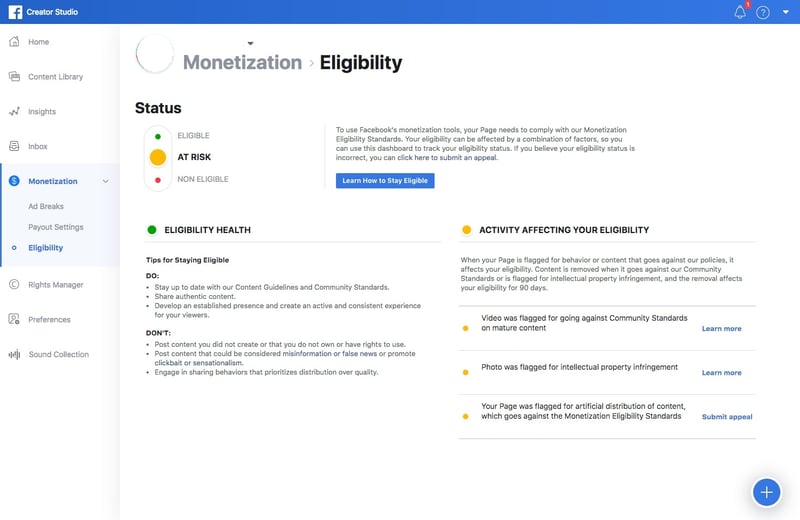This screenshot has width=800, height=520.
Task: Open Sound Collection waveform icon
Action: (x=14, y=355)
